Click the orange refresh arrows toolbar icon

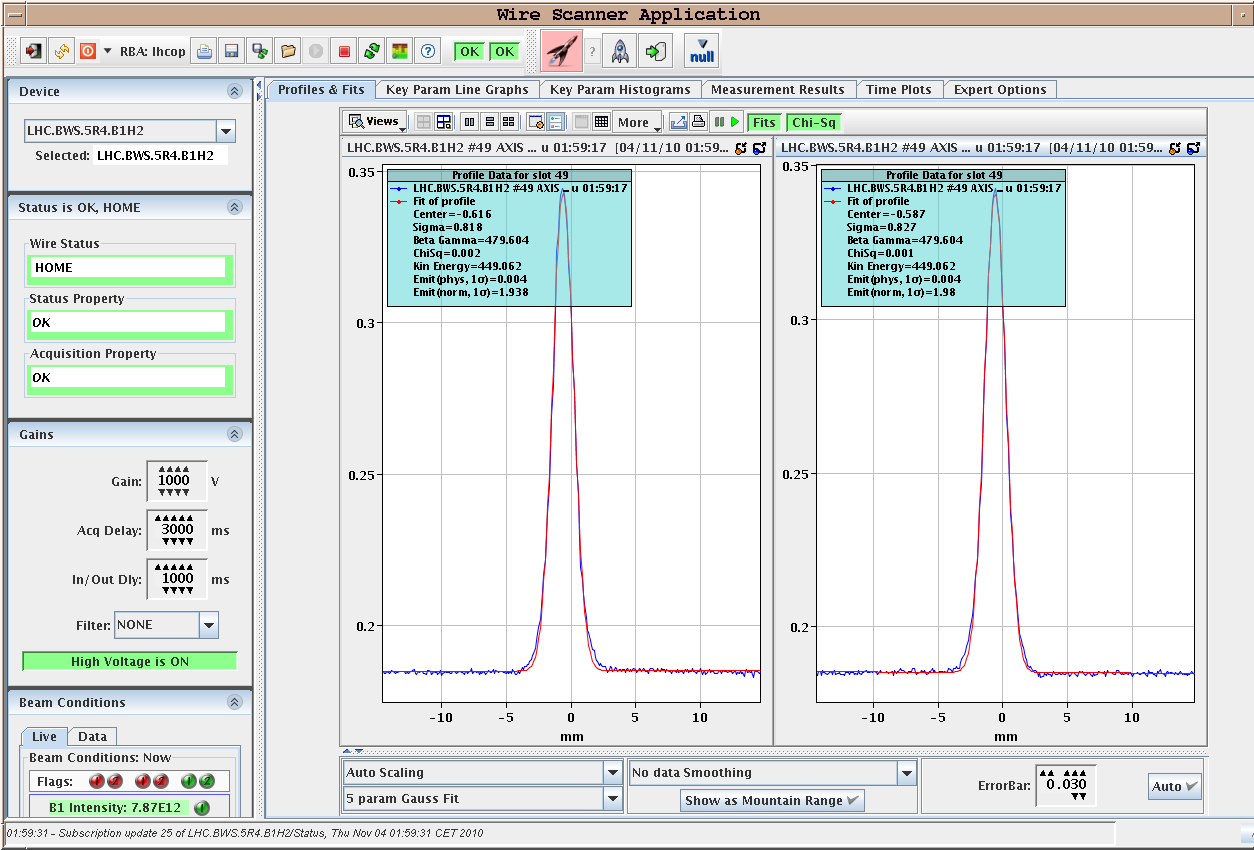(61, 51)
